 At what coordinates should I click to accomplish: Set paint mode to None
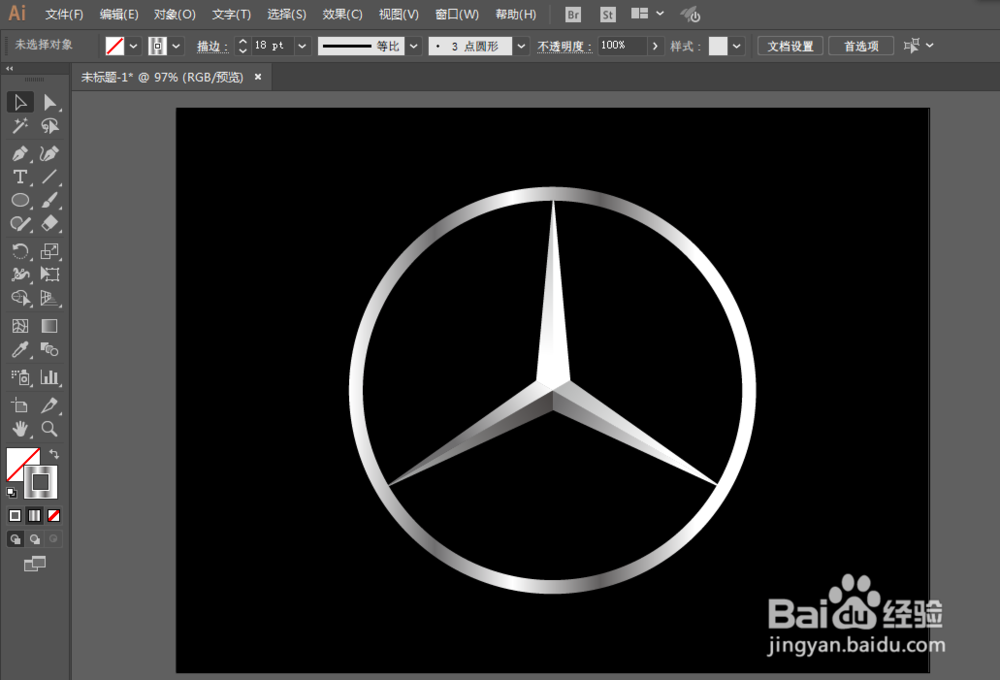pos(54,515)
